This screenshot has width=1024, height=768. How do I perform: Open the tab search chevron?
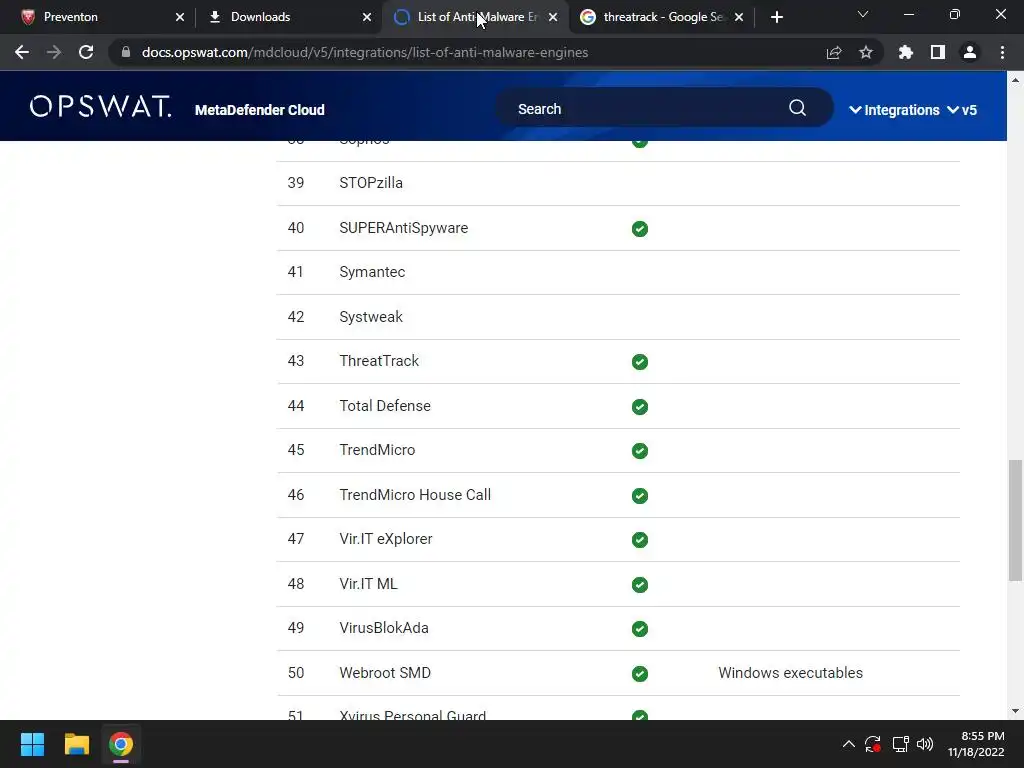pos(863,14)
